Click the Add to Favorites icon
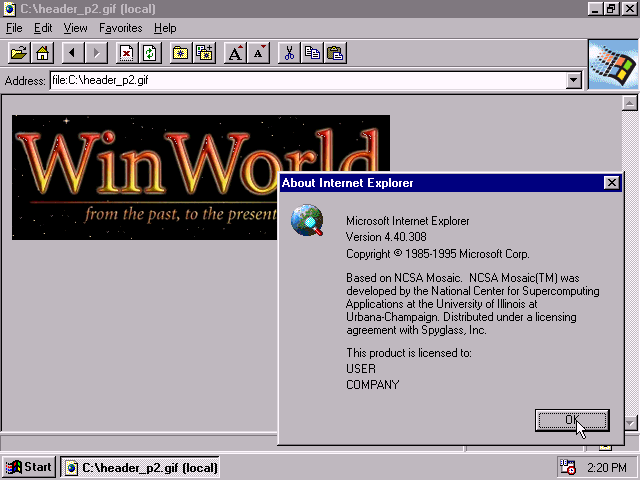This screenshot has height=480, width=640. [x=204, y=53]
